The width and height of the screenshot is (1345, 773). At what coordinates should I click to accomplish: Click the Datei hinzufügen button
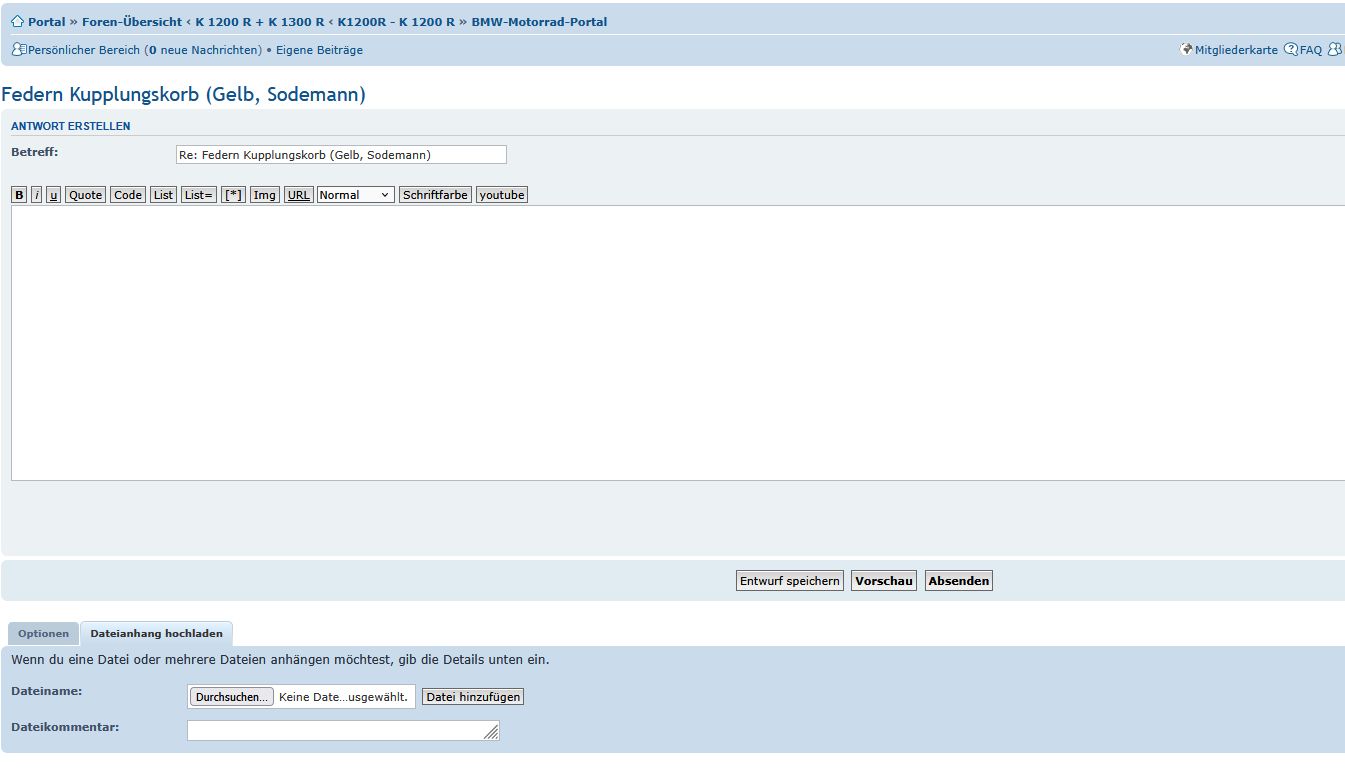point(472,697)
